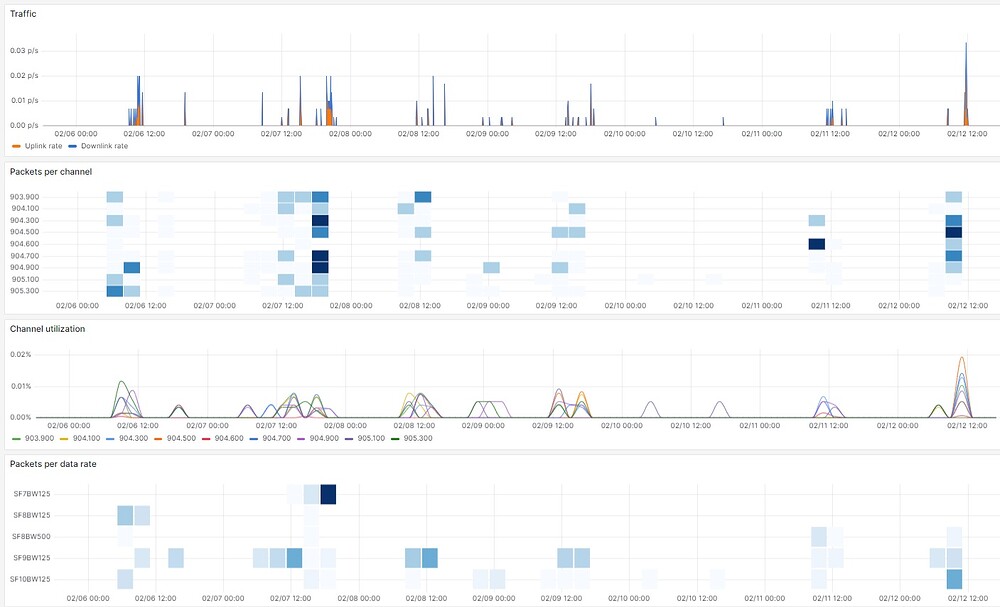Screen dimensions: 1000x607
Task: Click the 904.100 legend color marker
Action: click(65, 438)
